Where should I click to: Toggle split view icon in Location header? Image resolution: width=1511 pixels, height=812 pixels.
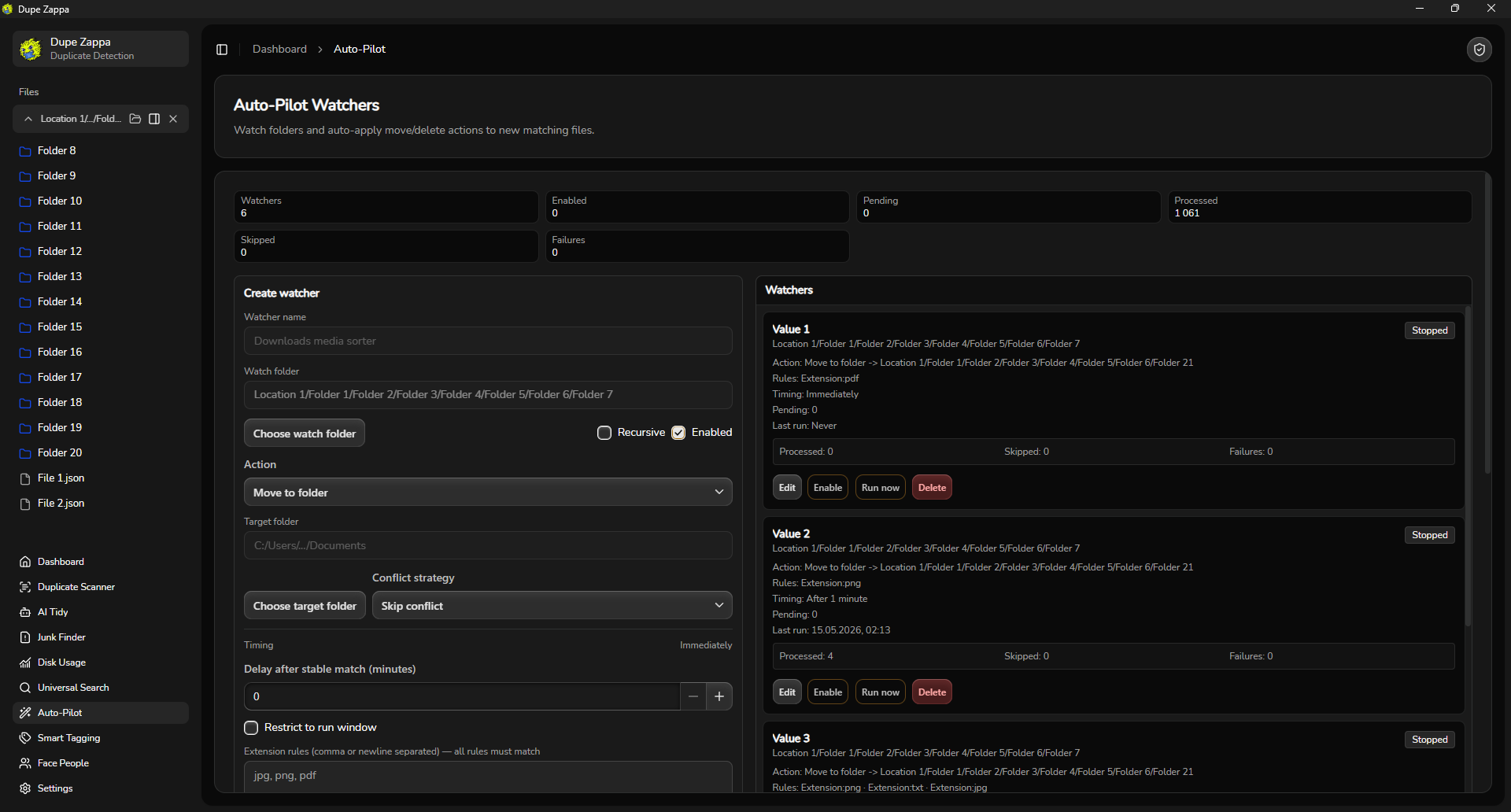(x=154, y=119)
